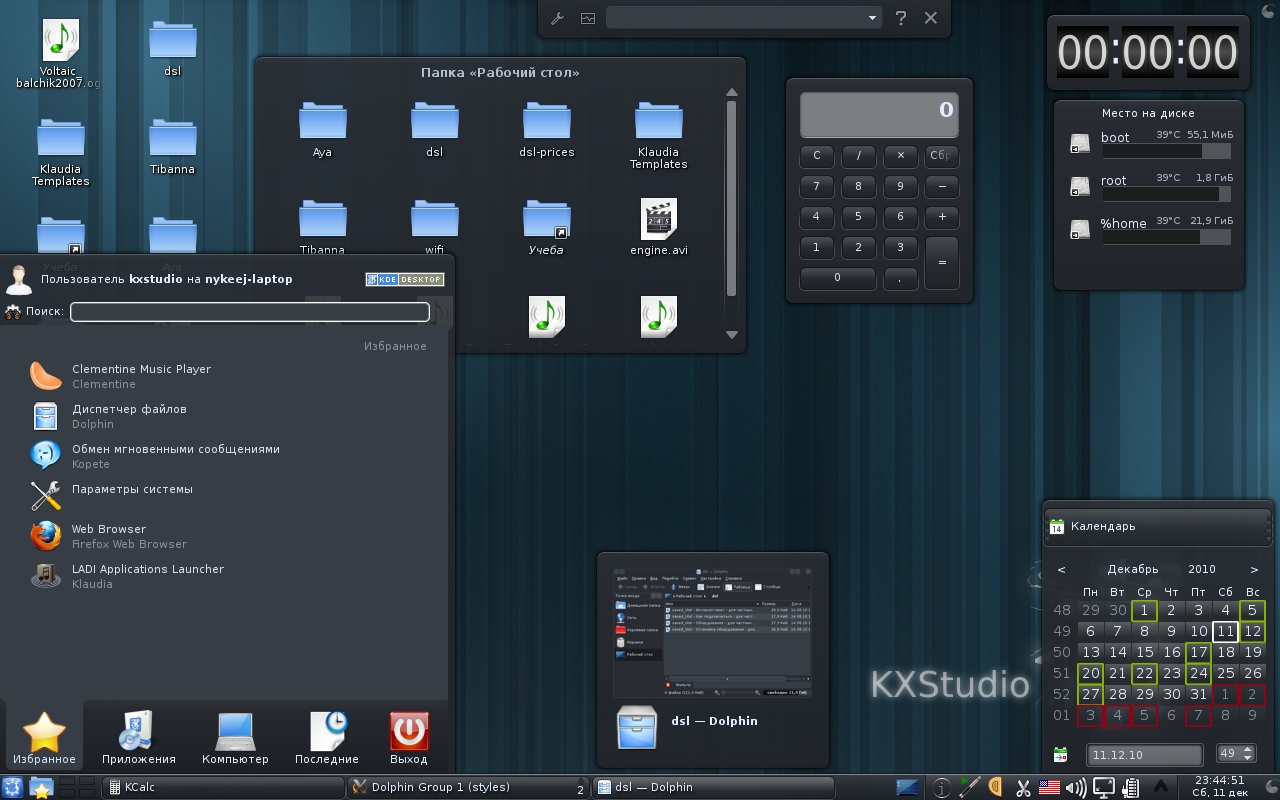The height and width of the screenshot is (800, 1280).
Task: Click the icon next to the wrench on the top widget
Action: point(588,18)
